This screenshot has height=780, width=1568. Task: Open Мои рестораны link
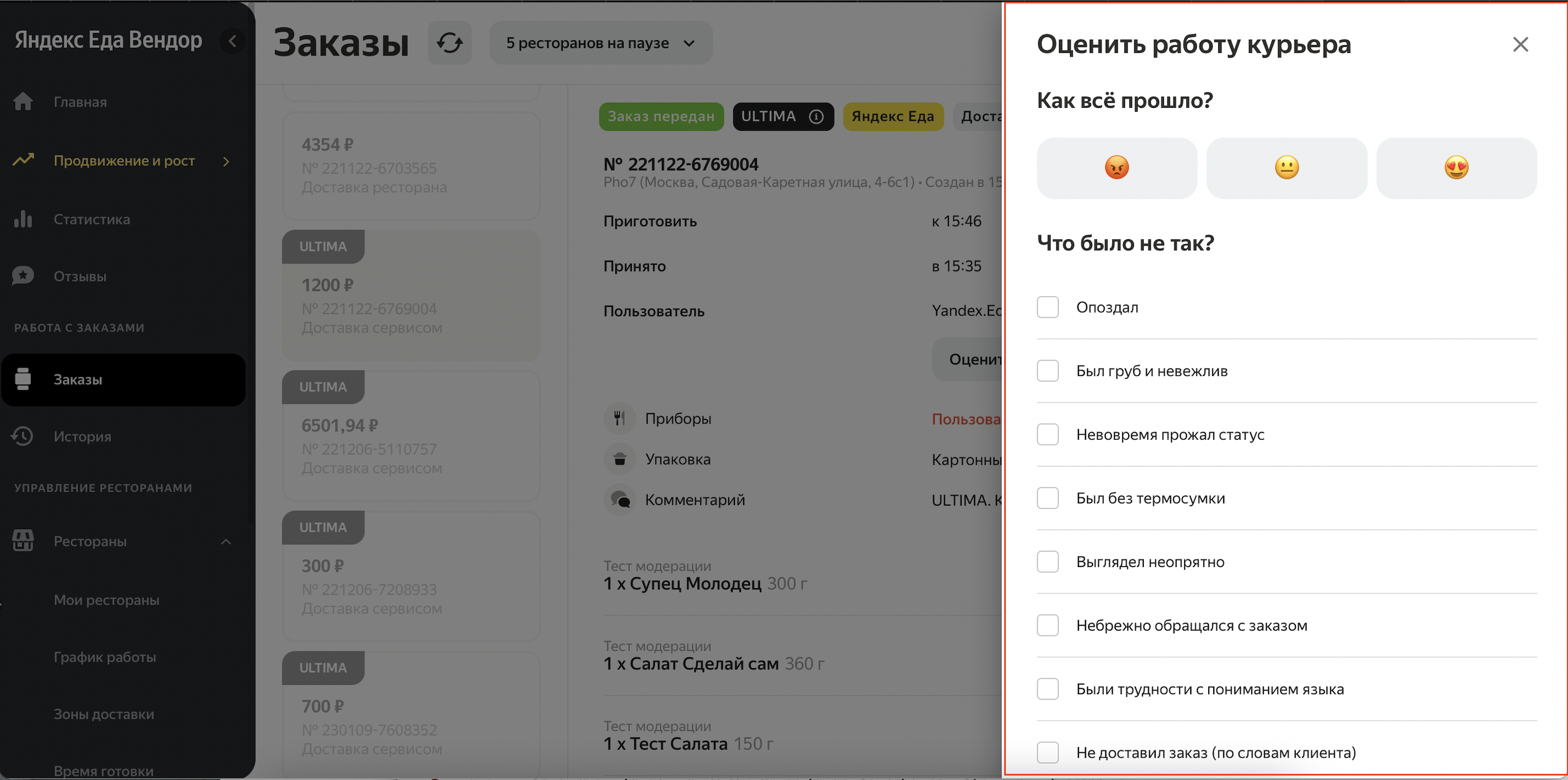tap(107, 600)
